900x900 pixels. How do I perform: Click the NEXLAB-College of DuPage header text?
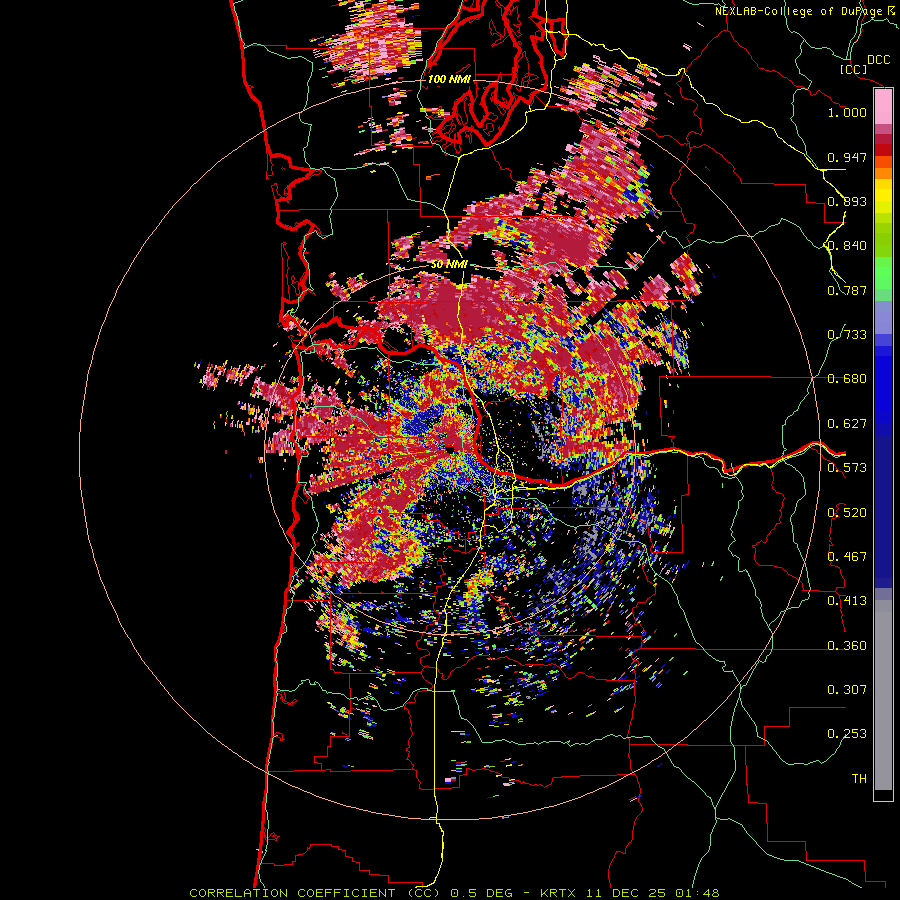pyautogui.click(x=804, y=11)
